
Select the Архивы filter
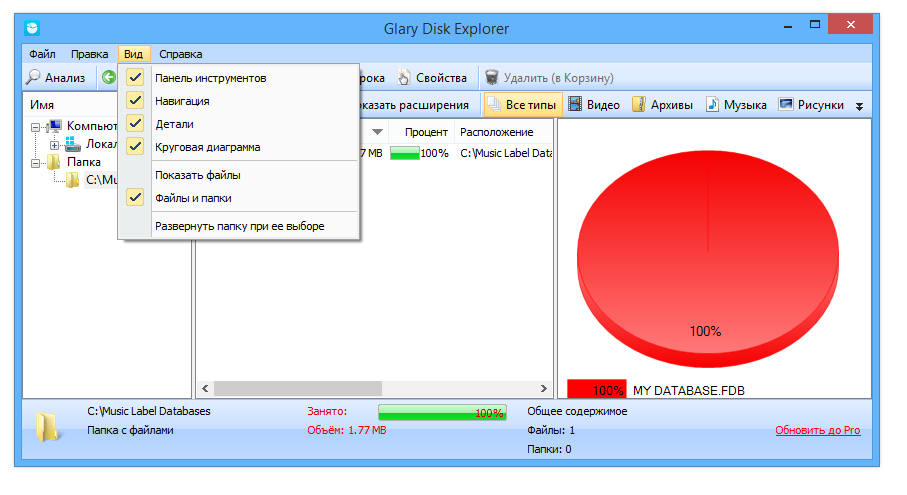[663, 105]
